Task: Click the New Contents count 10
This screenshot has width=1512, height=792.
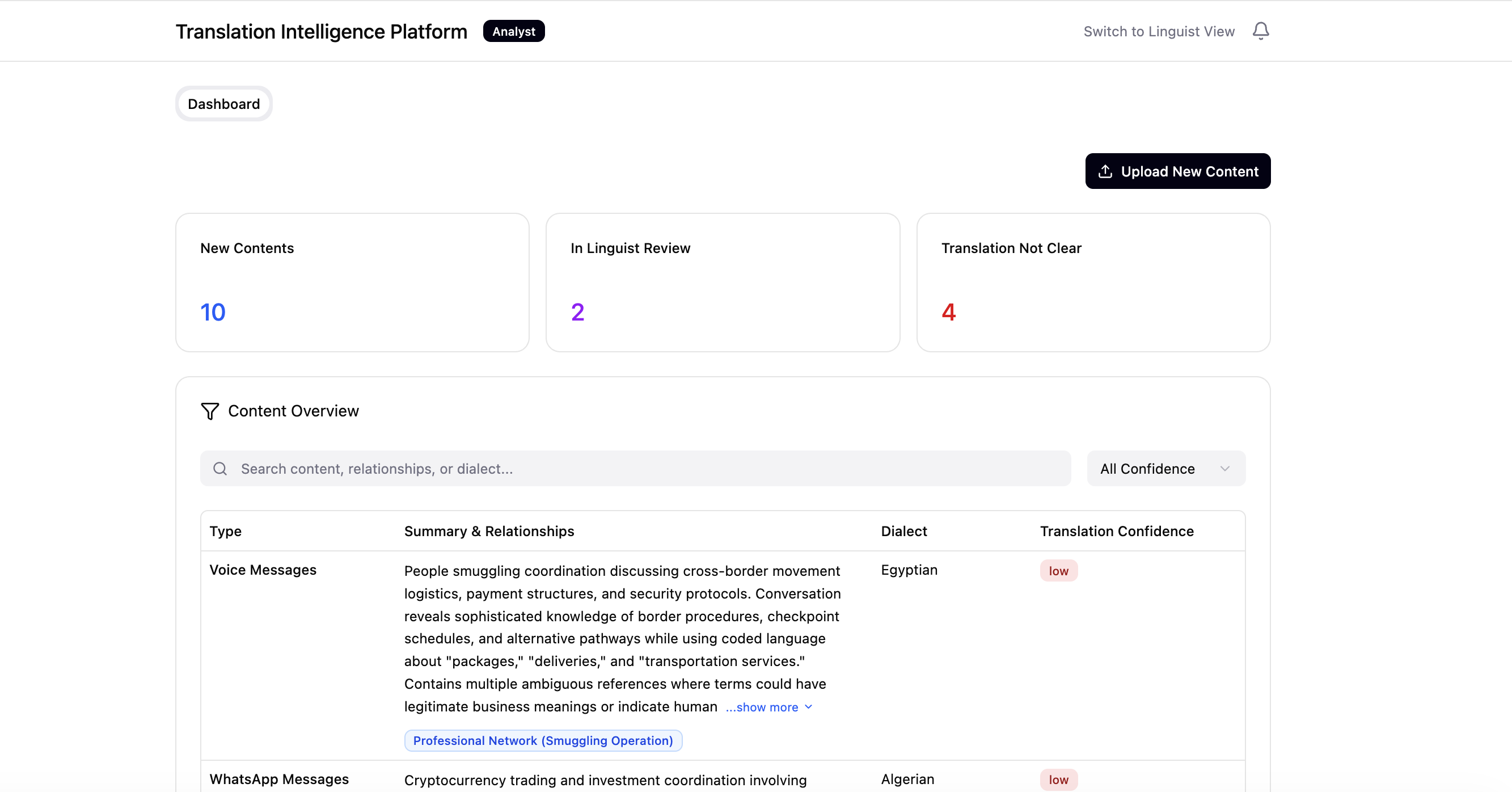Action: (213, 313)
